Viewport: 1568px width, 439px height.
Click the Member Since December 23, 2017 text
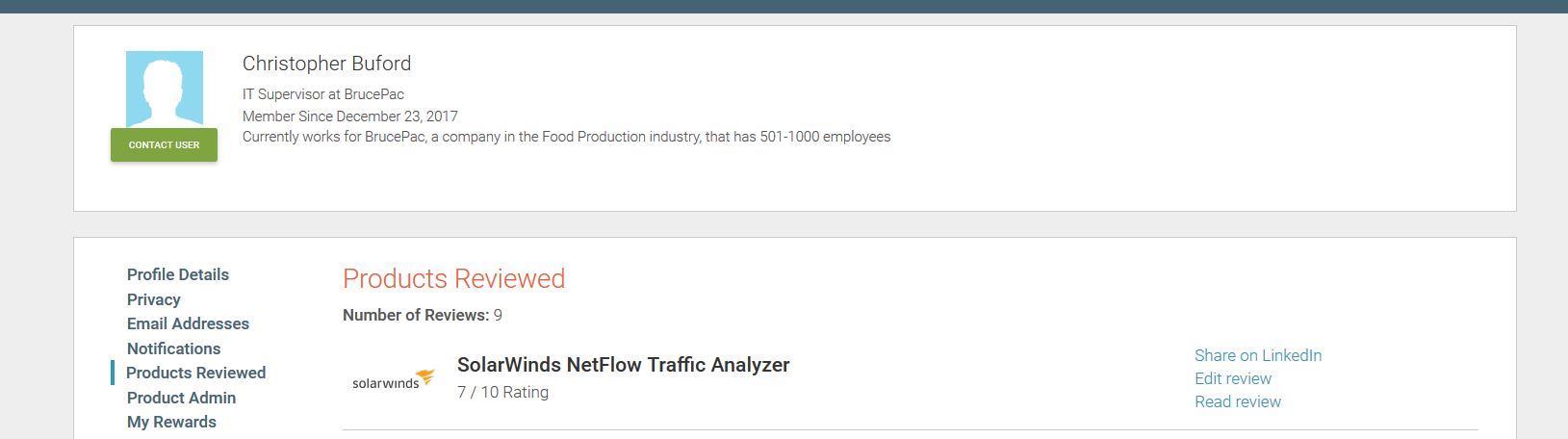pos(349,116)
